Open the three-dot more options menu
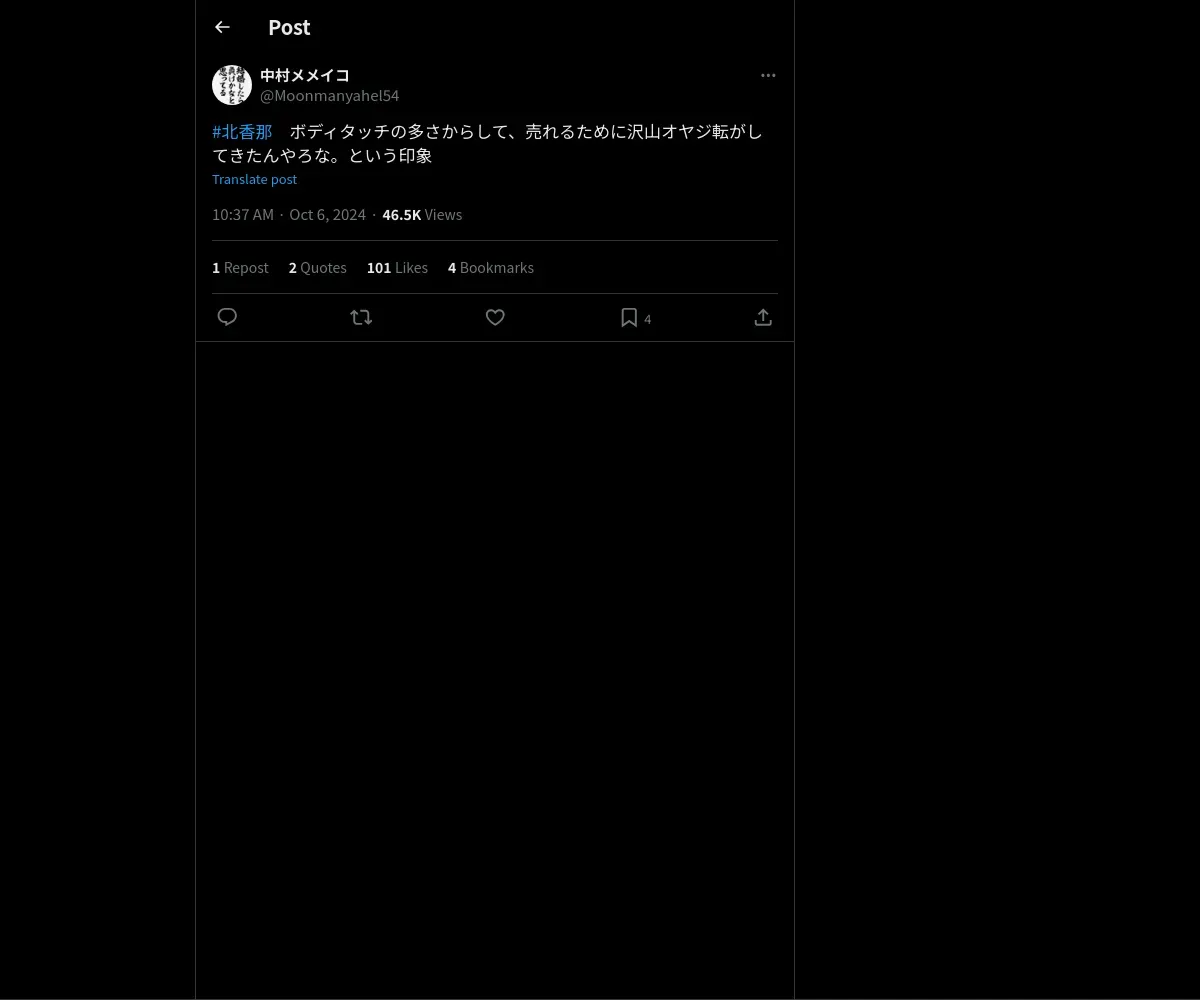 point(768,75)
